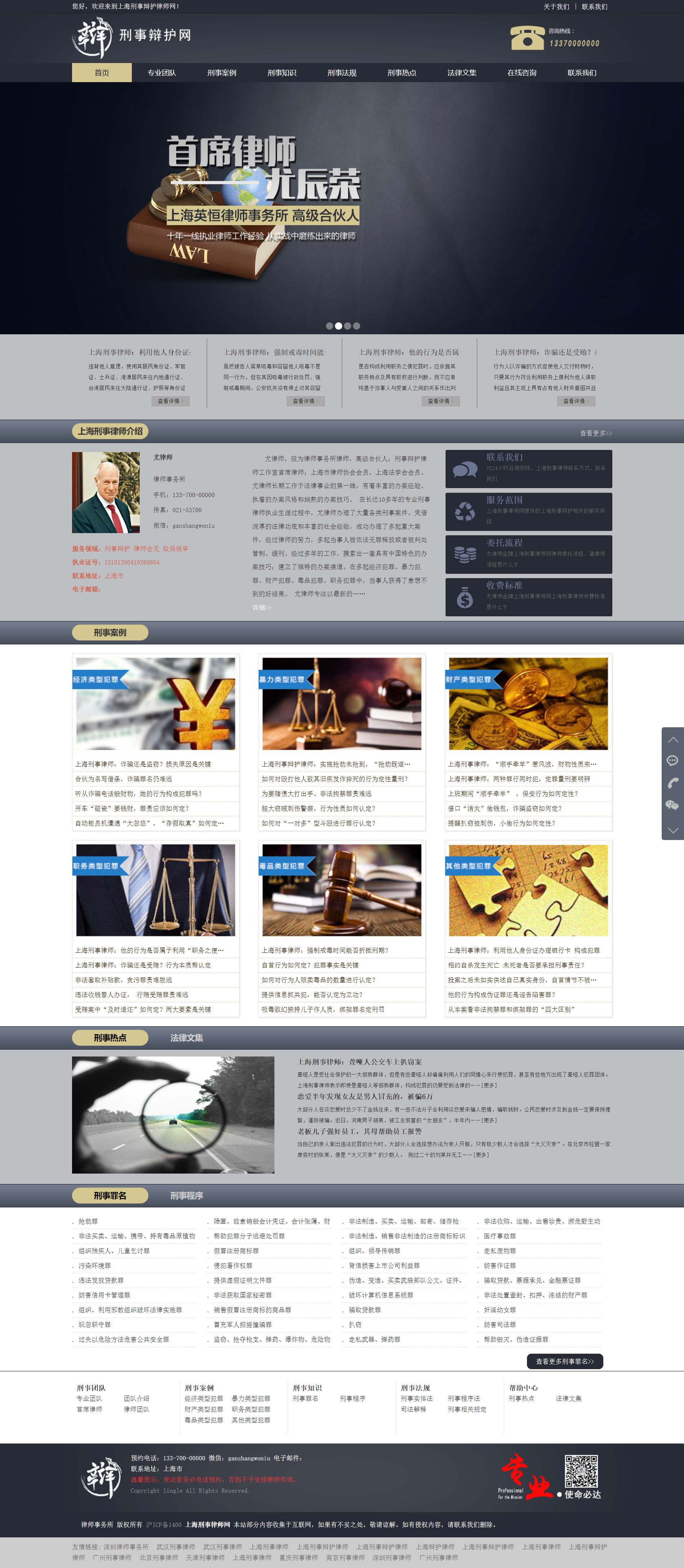Switch to the 刑事程序 tab
The width and height of the screenshot is (684, 1568).
pyautogui.click(x=186, y=1196)
